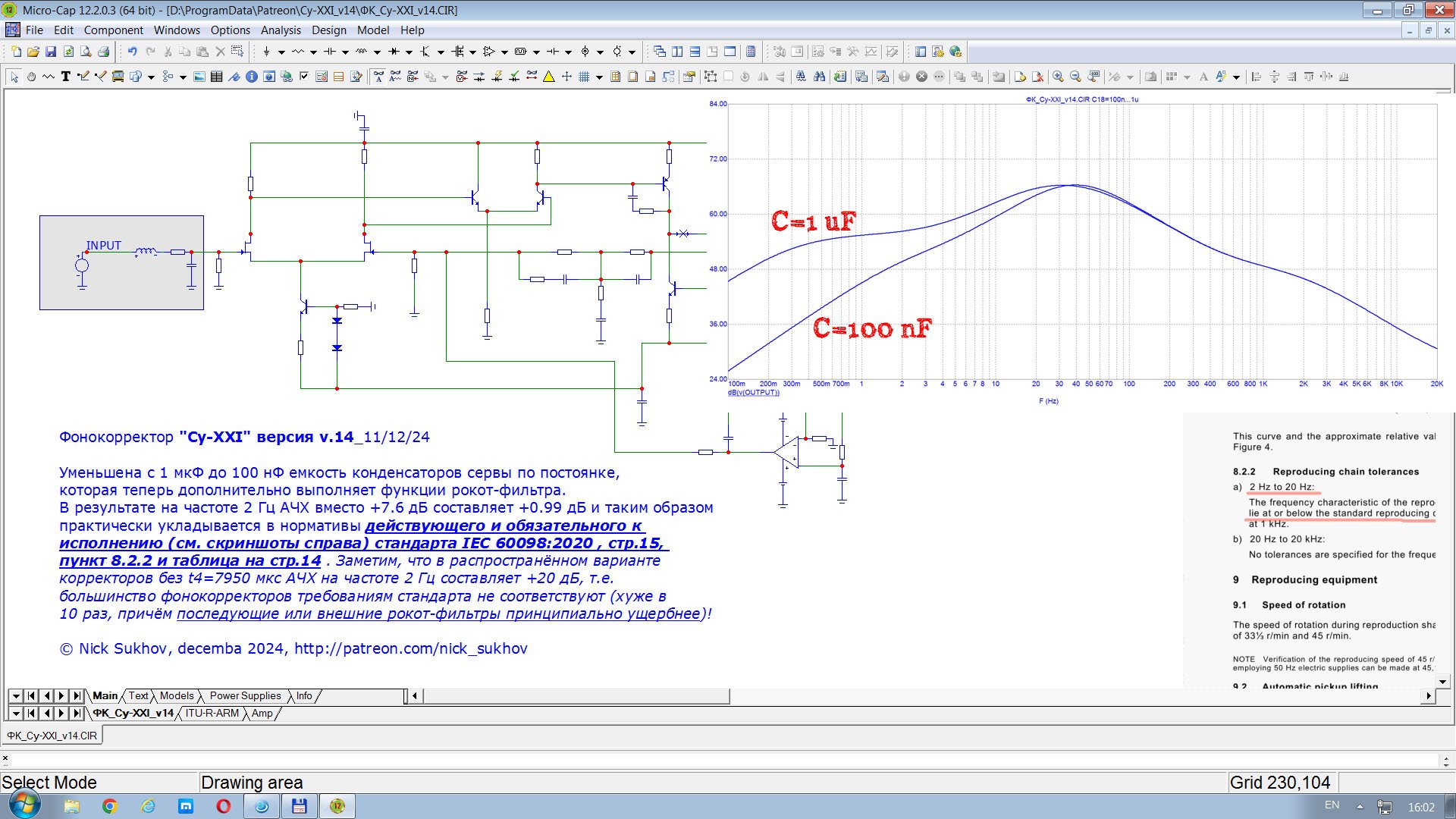The height and width of the screenshot is (819, 1456).
Task: Toggle the Select mode arrow tool
Action: click(14, 77)
